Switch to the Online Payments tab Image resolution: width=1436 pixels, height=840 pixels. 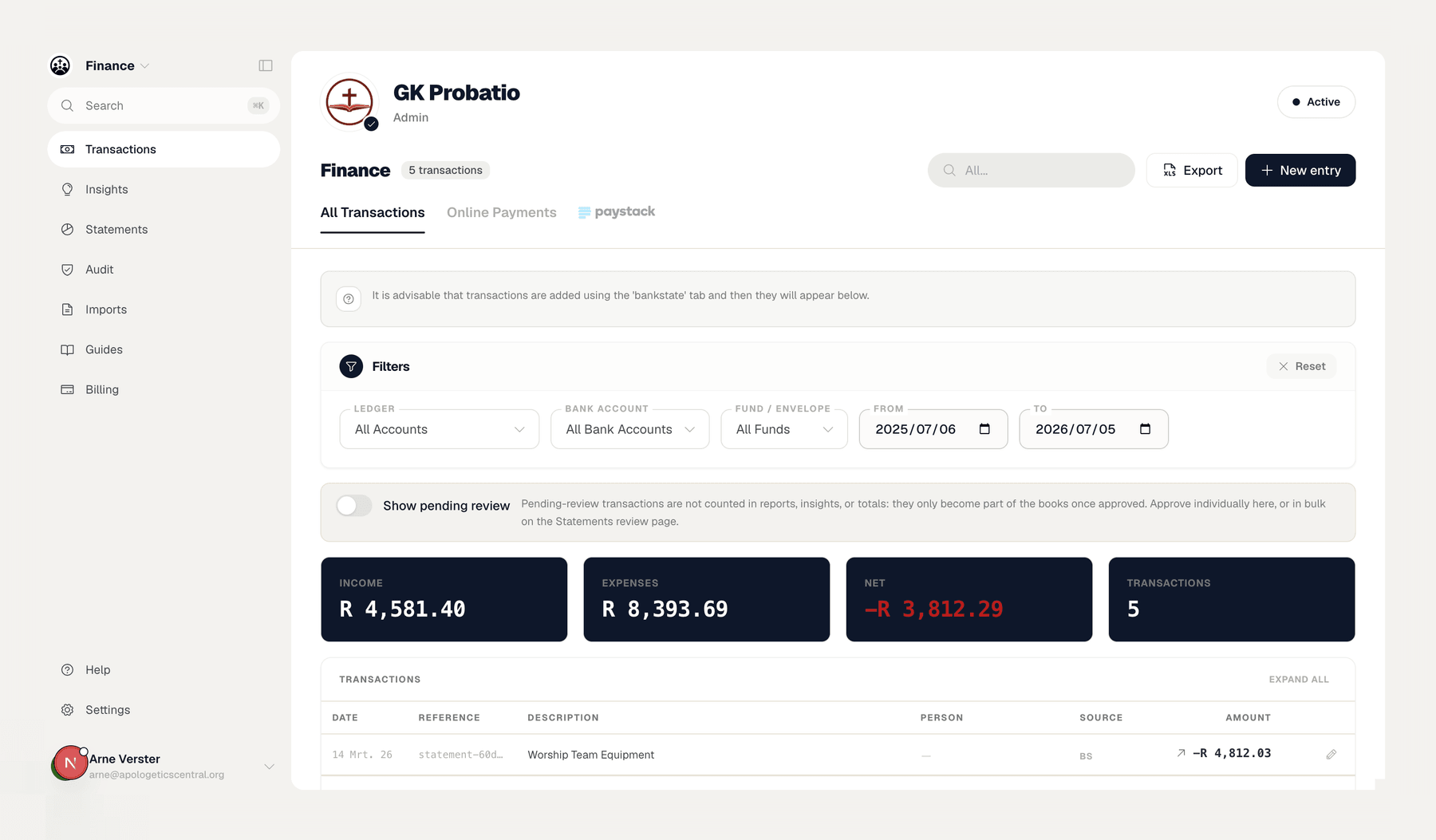click(x=502, y=212)
